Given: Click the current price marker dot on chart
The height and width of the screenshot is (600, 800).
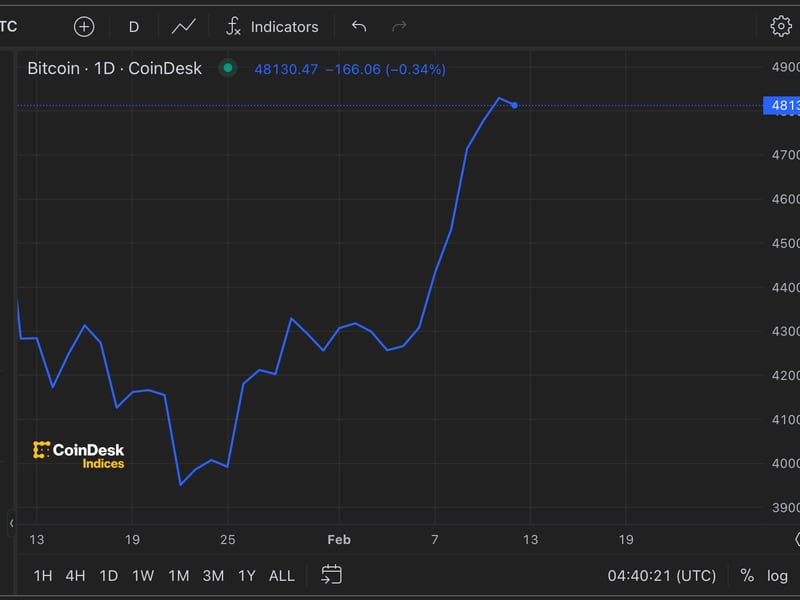Looking at the screenshot, I should click(514, 103).
